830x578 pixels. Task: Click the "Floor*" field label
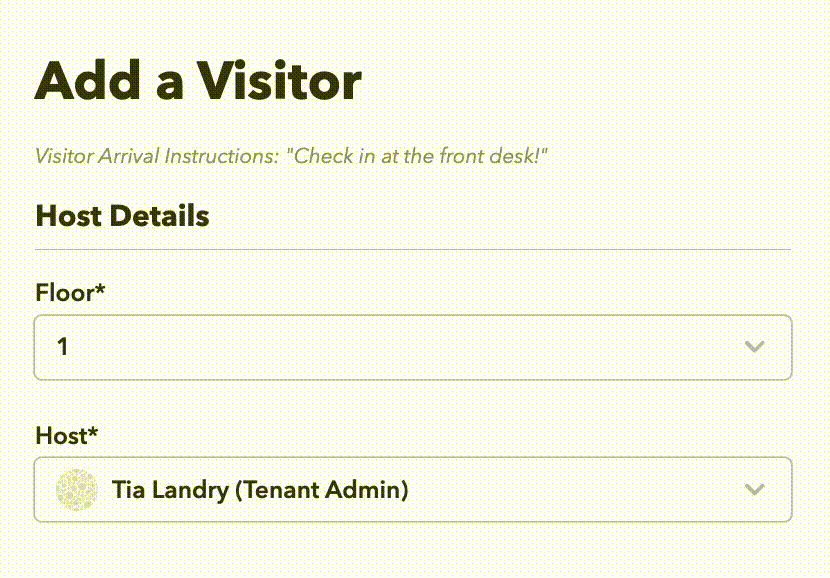point(70,293)
